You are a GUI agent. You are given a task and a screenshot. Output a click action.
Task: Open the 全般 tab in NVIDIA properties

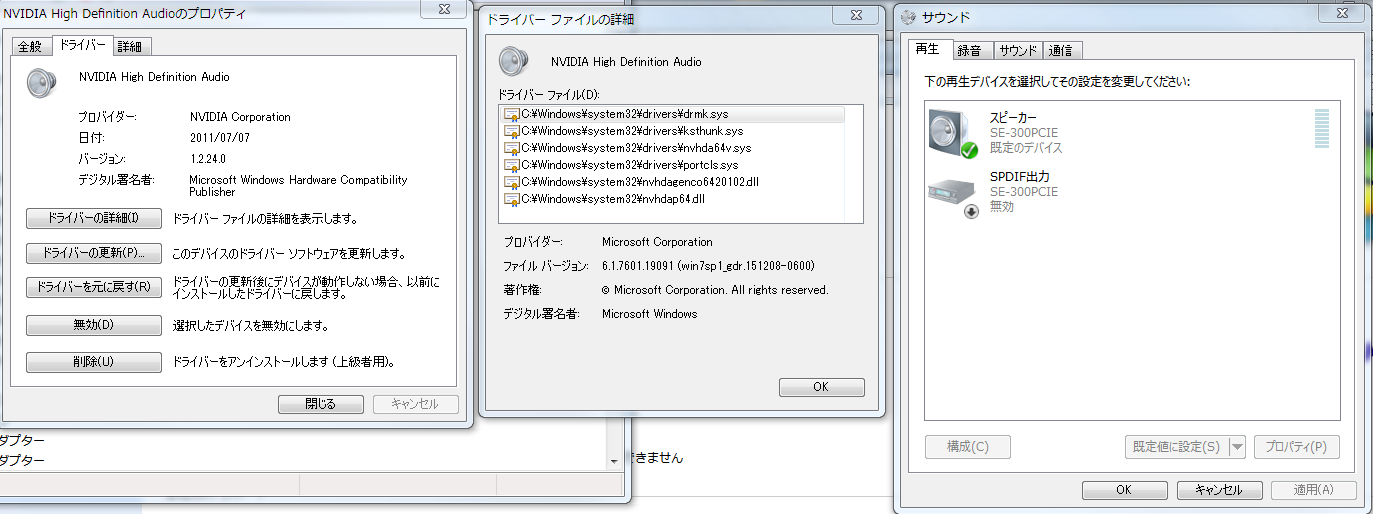[x=30, y=47]
